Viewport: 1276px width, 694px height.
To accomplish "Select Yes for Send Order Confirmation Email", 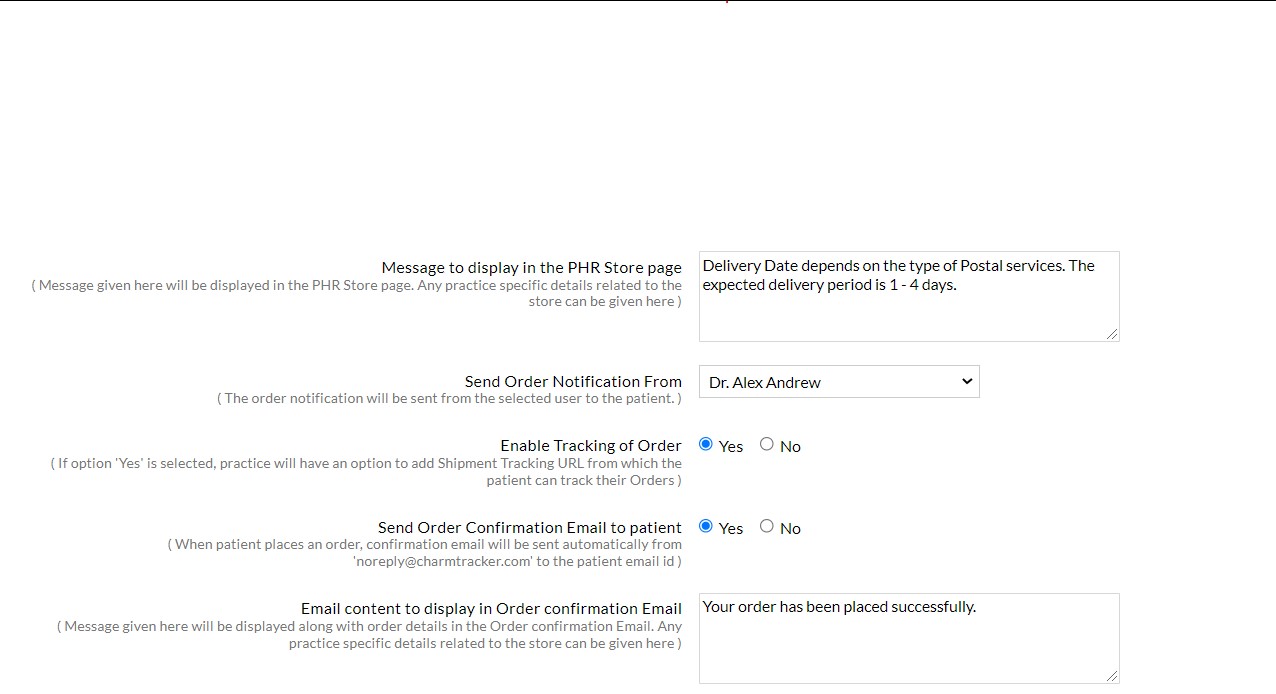I will (x=706, y=526).
